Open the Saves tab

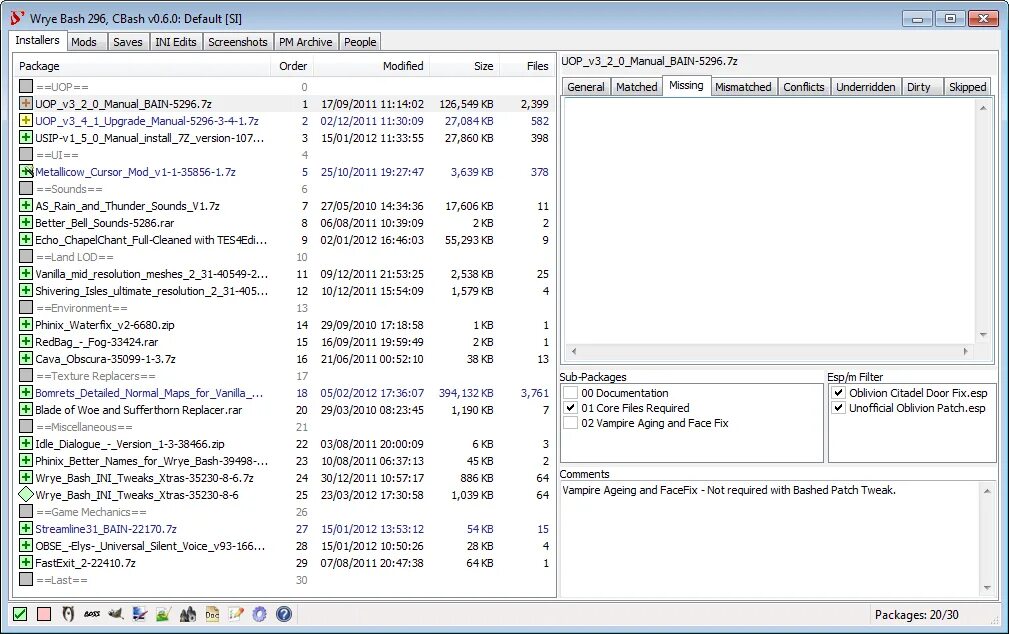[x=127, y=42]
